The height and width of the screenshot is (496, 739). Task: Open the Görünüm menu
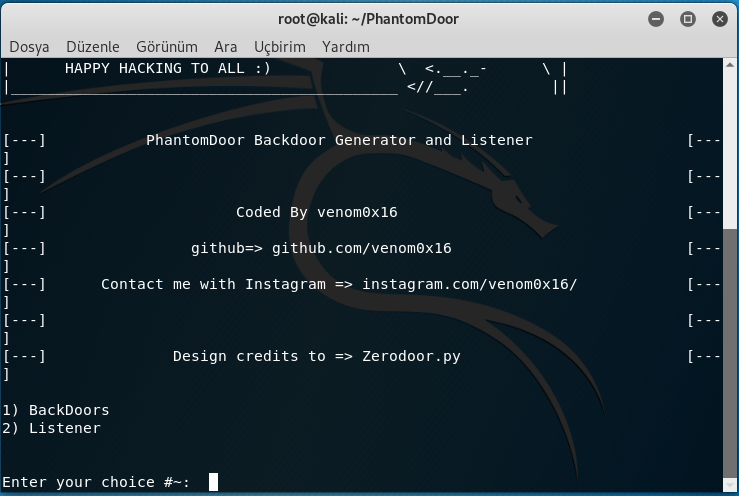click(x=167, y=47)
